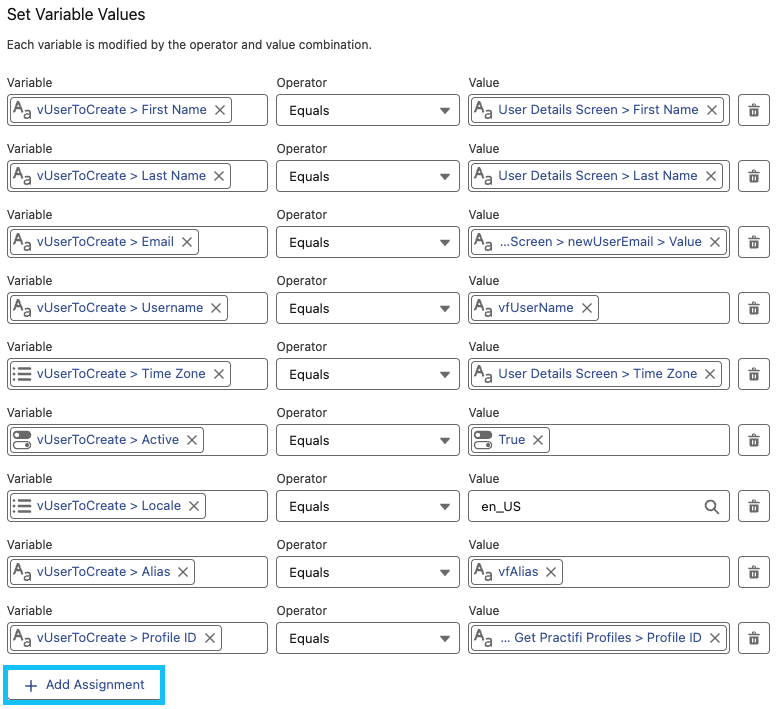Click search icon in en_US value field

coord(712,507)
